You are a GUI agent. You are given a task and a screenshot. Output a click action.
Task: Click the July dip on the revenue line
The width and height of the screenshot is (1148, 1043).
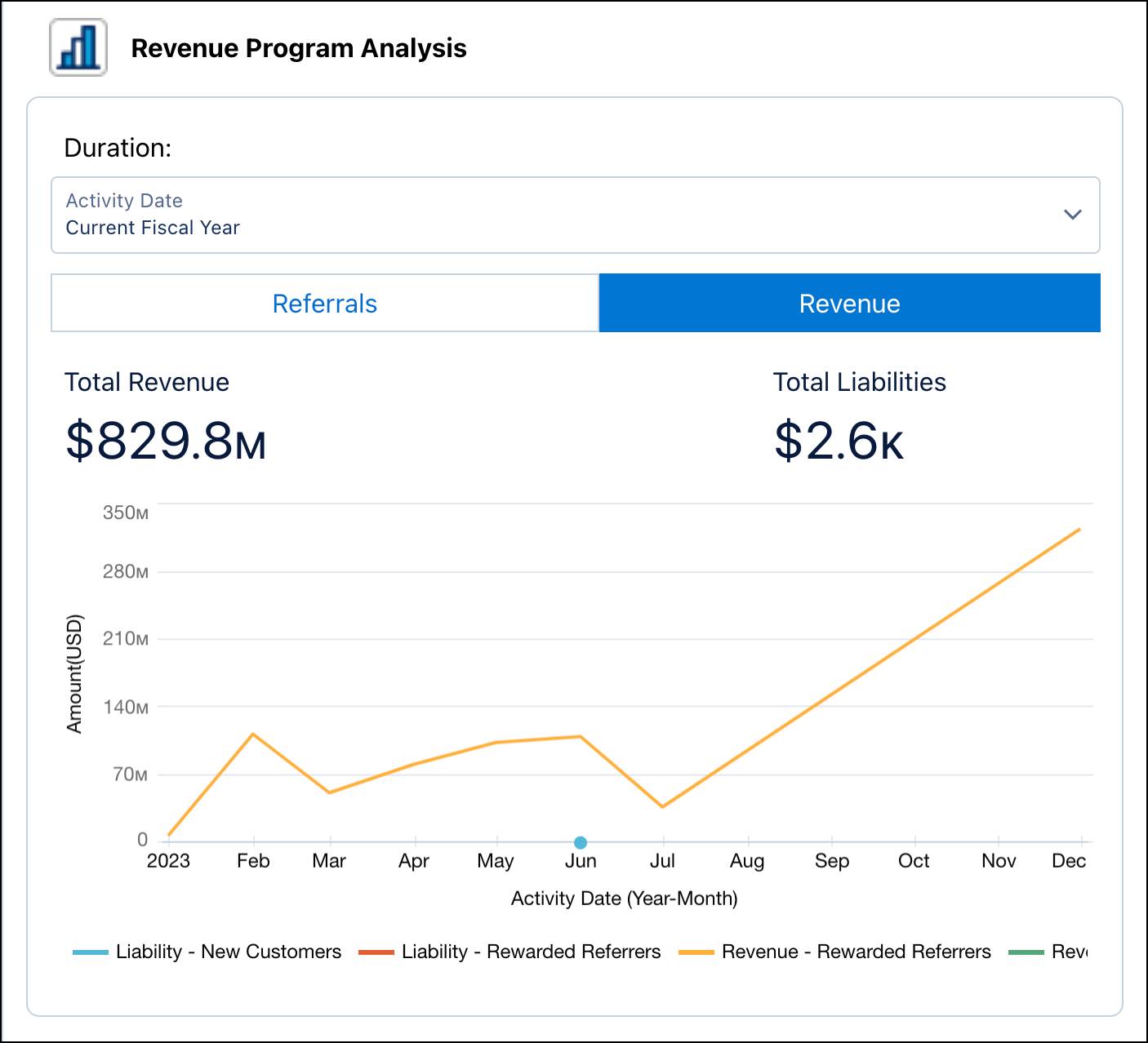point(664,805)
